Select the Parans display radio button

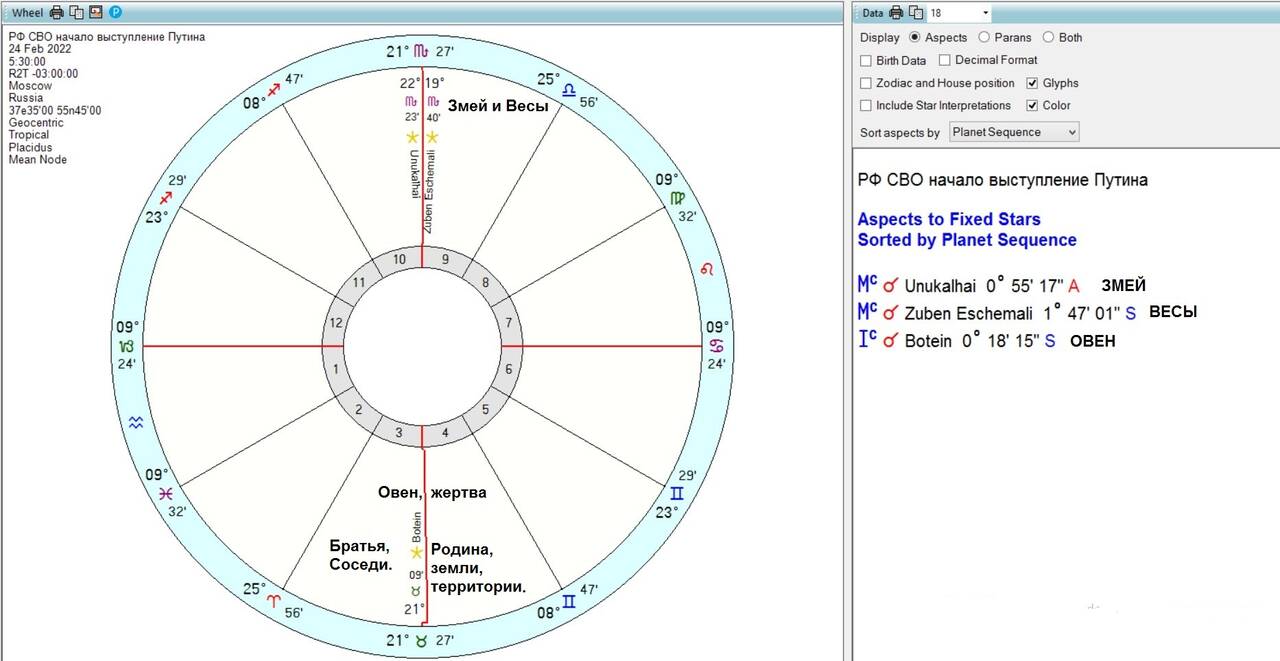[984, 37]
